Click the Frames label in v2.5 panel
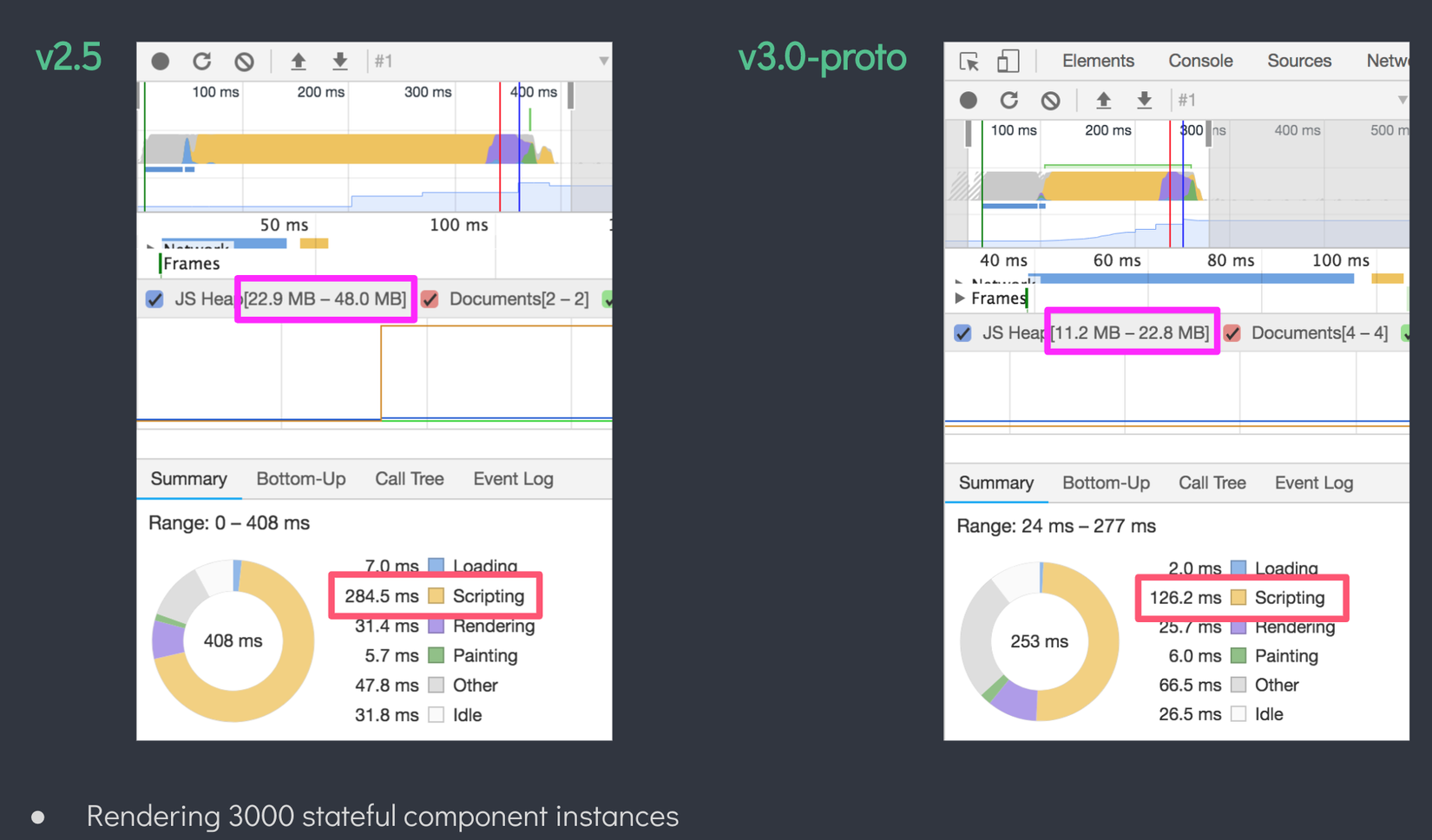Image resolution: width=1432 pixels, height=840 pixels. coord(191,264)
